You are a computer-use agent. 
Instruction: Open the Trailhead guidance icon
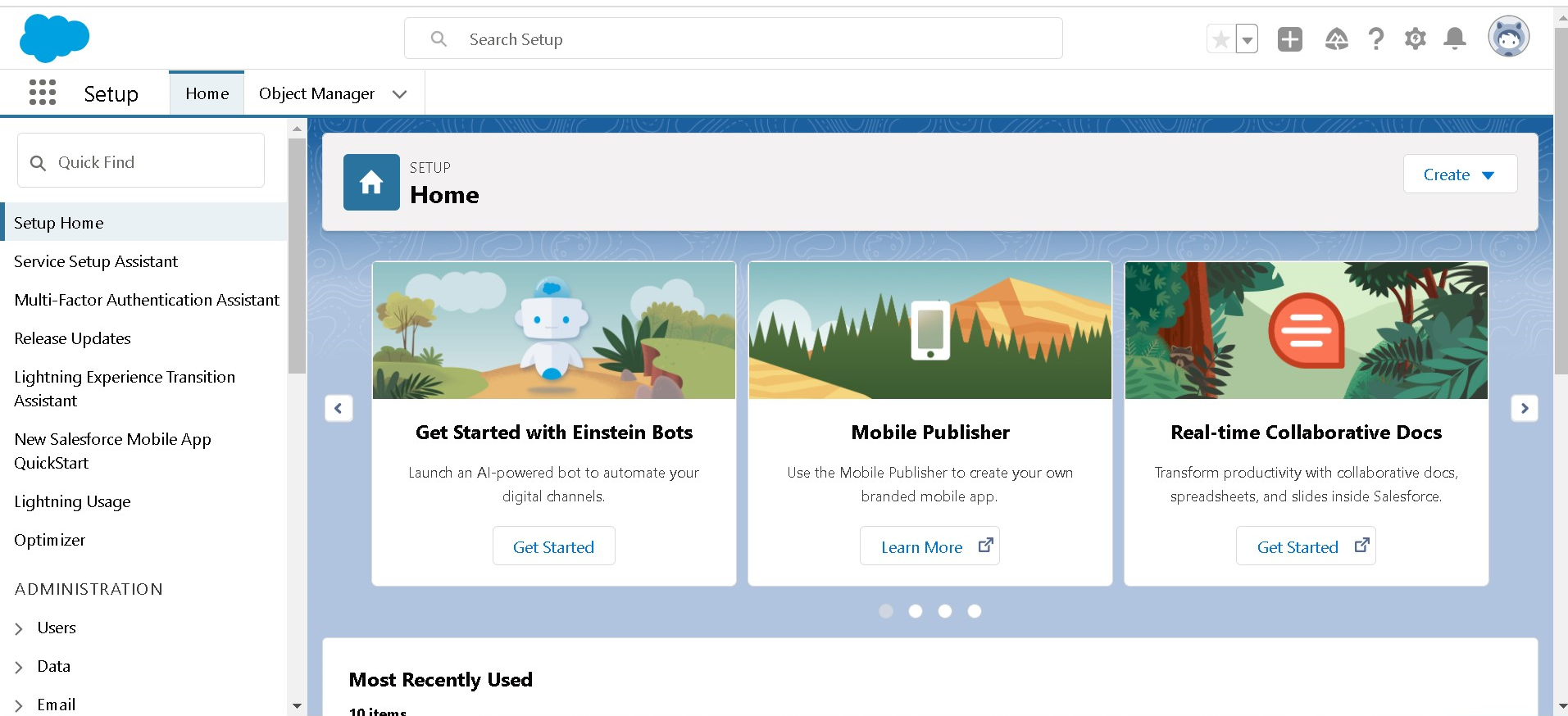(x=1336, y=39)
